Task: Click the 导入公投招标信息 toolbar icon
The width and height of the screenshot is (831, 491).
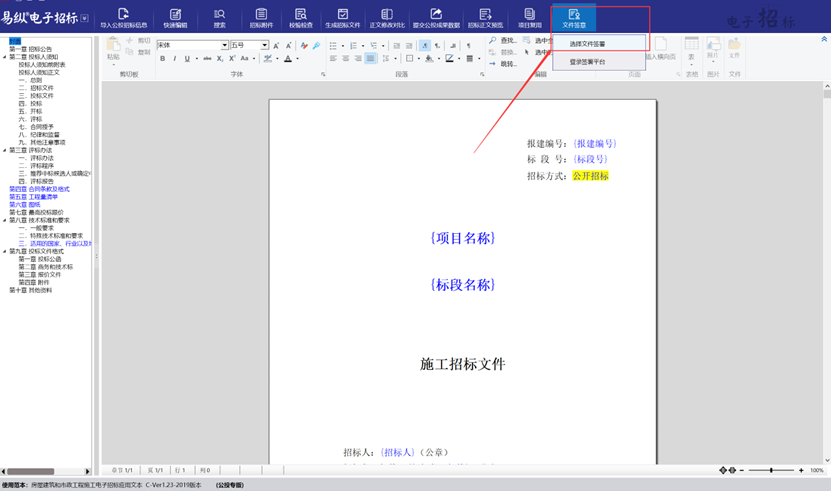Action: [124, 18]
